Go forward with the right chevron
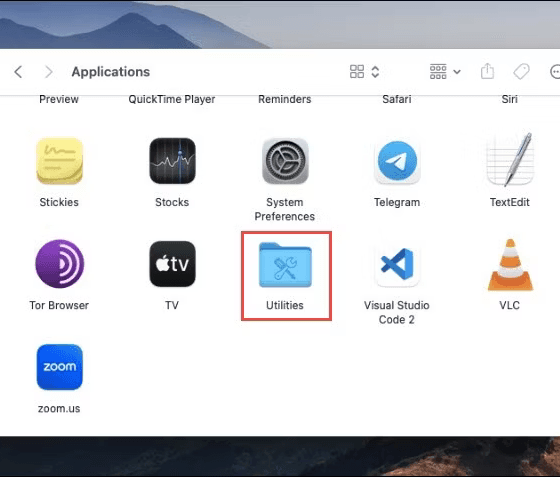560x477 pixels. 49,72
